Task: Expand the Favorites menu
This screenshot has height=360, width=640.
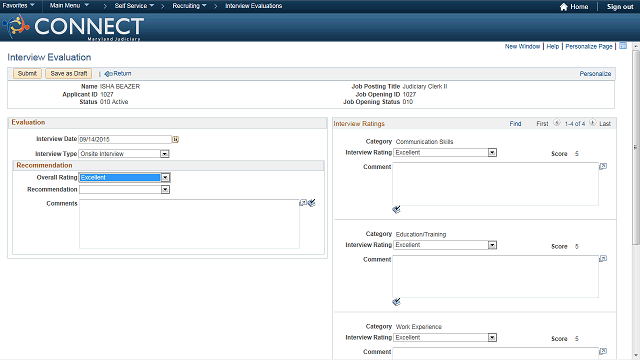Action: pyautogui.click(x=18, y=6)
